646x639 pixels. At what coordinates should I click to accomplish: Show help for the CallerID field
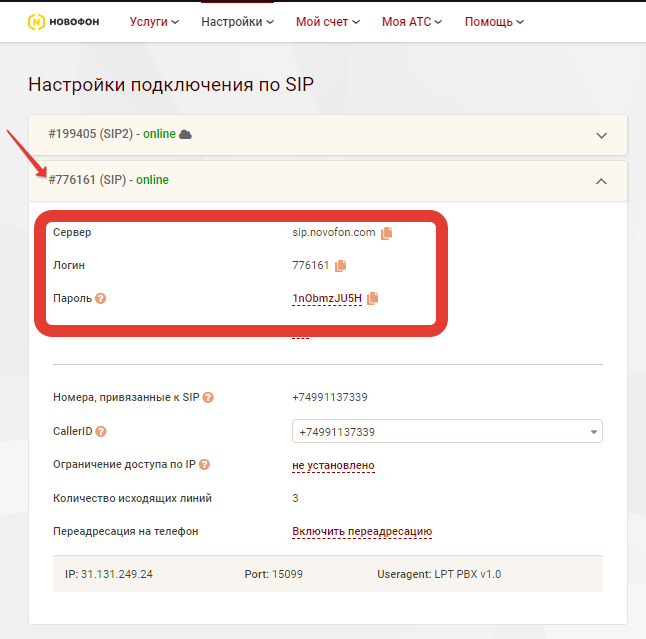[101, 431]
